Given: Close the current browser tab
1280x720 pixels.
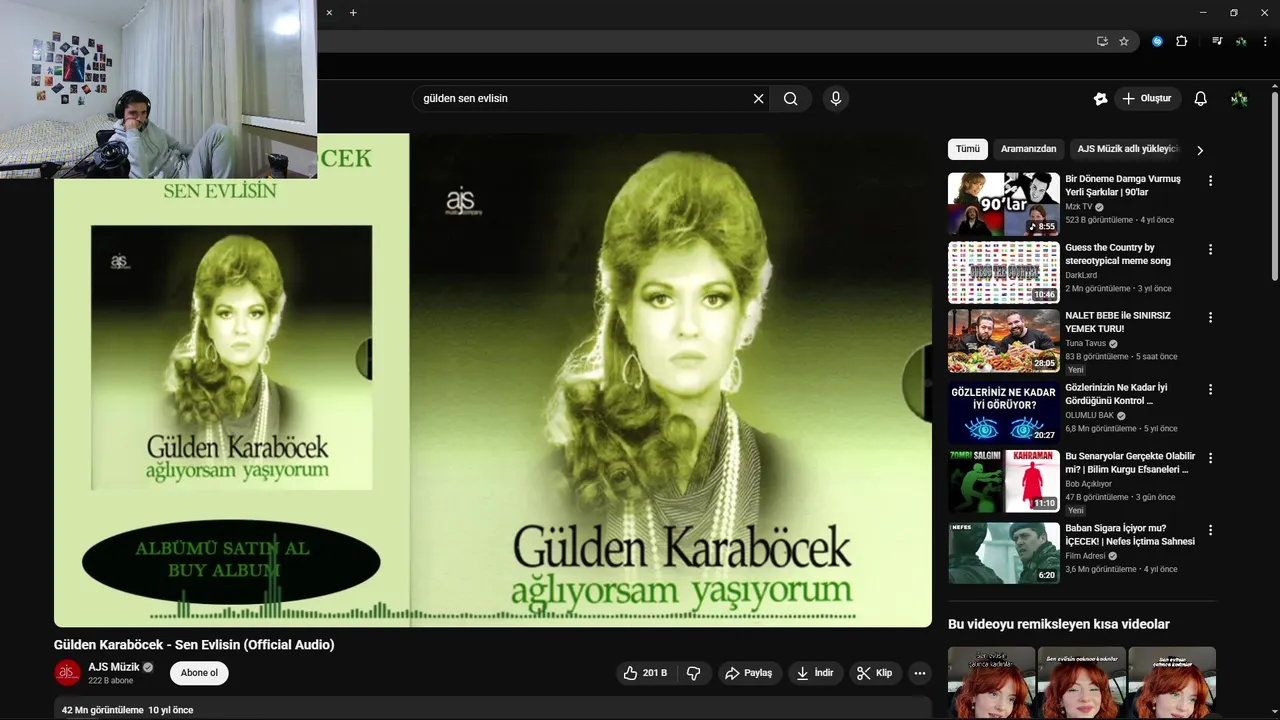Looking at the screenshot, I should (329, 13).
